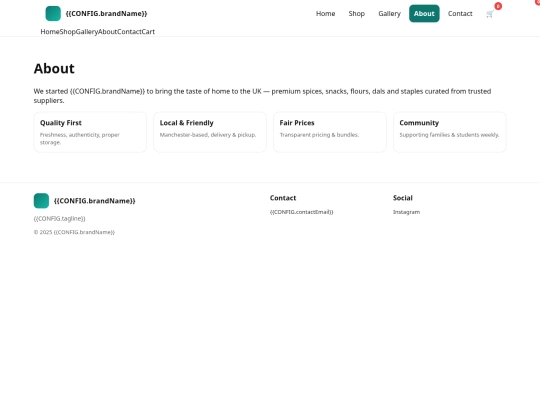Click 'Manchester-based, delivery & pickup' text
This screenshot has width=540, height=405.
(x=208, y=135)
